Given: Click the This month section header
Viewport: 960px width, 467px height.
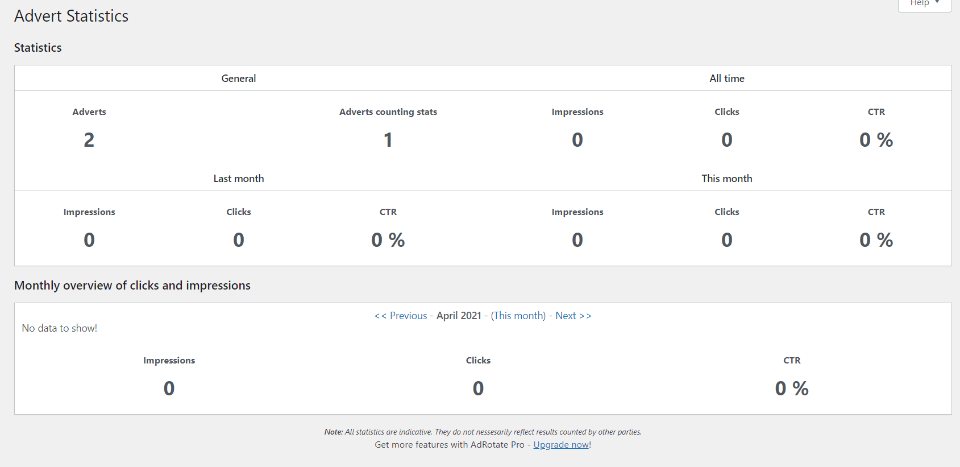Looking at the screenshot, I should pos(726,178).
